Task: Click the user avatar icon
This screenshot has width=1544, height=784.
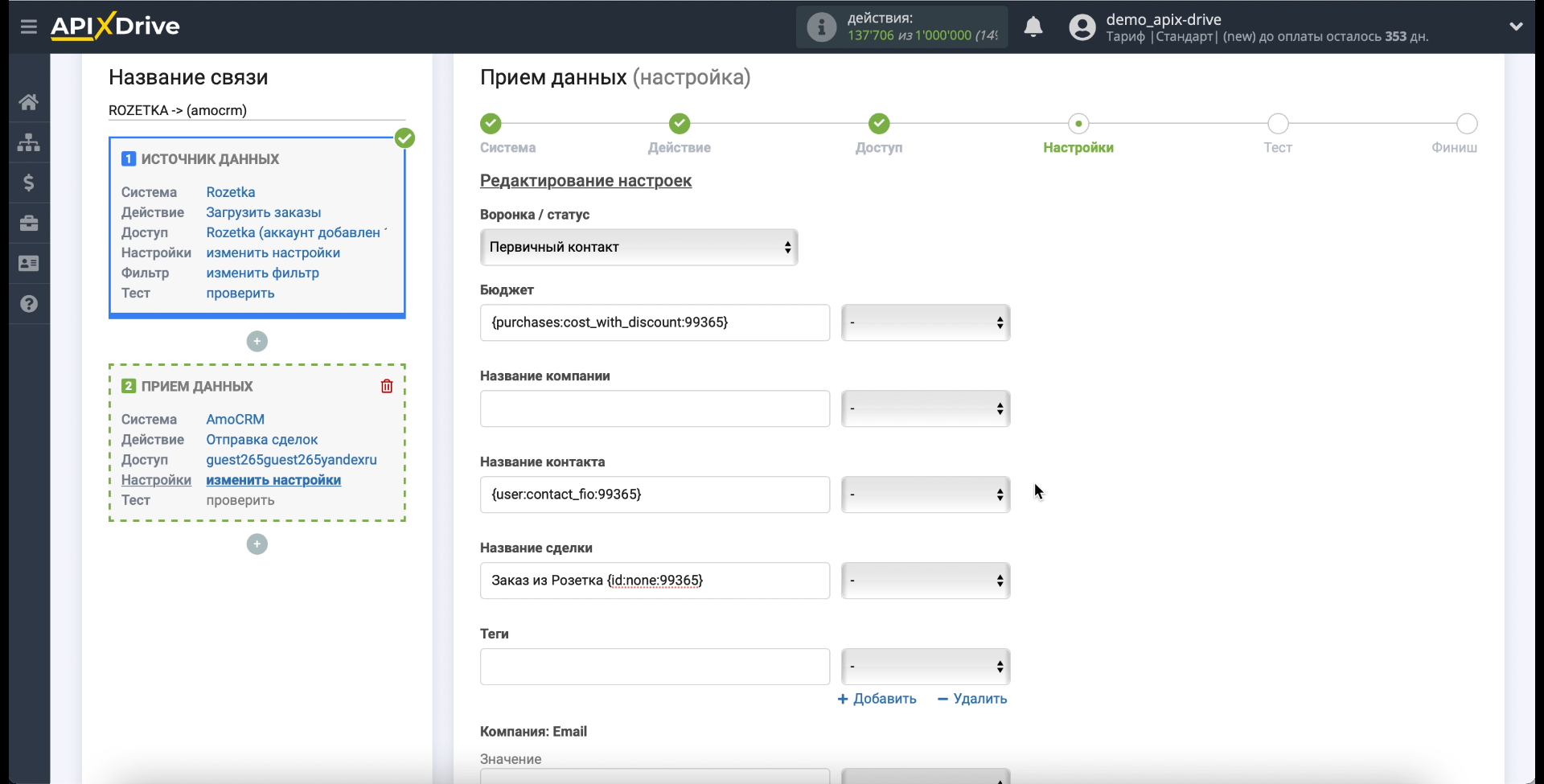Action: pyautogui.click(x=1082, y=27)
